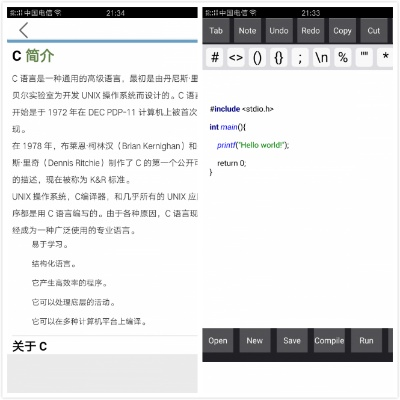Tap the '结构化语言。' list item

(54, 264)
